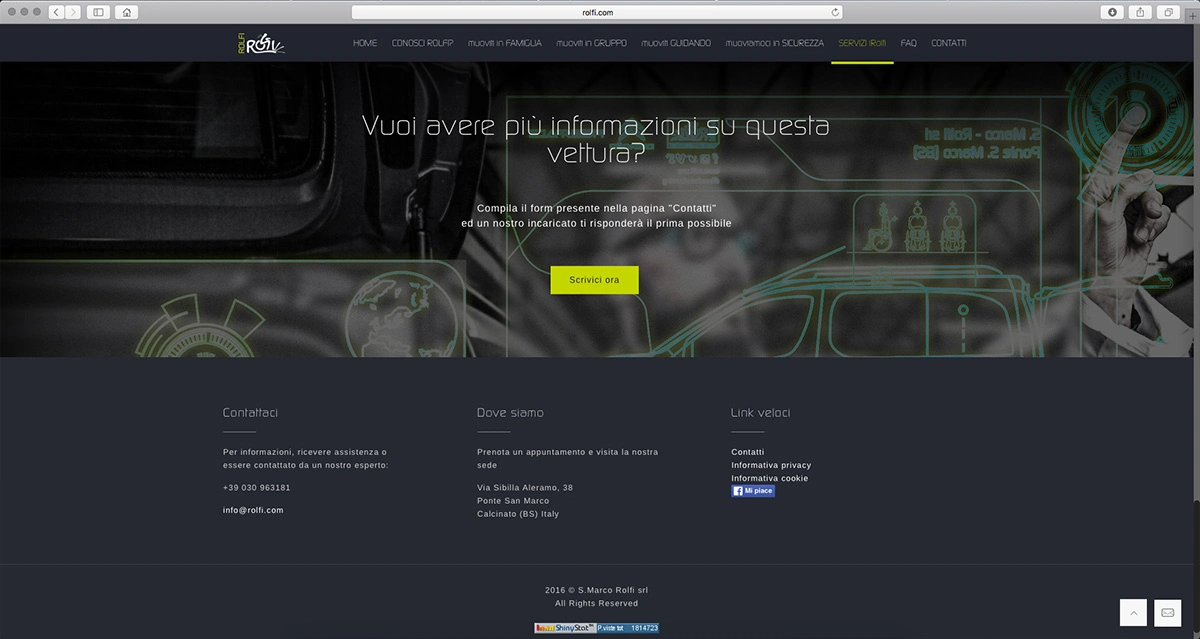The width and height of the screenshot is (1200, 639).
Task: Toggle the Safari sidebar button
Action: click(x=98, y=12)
